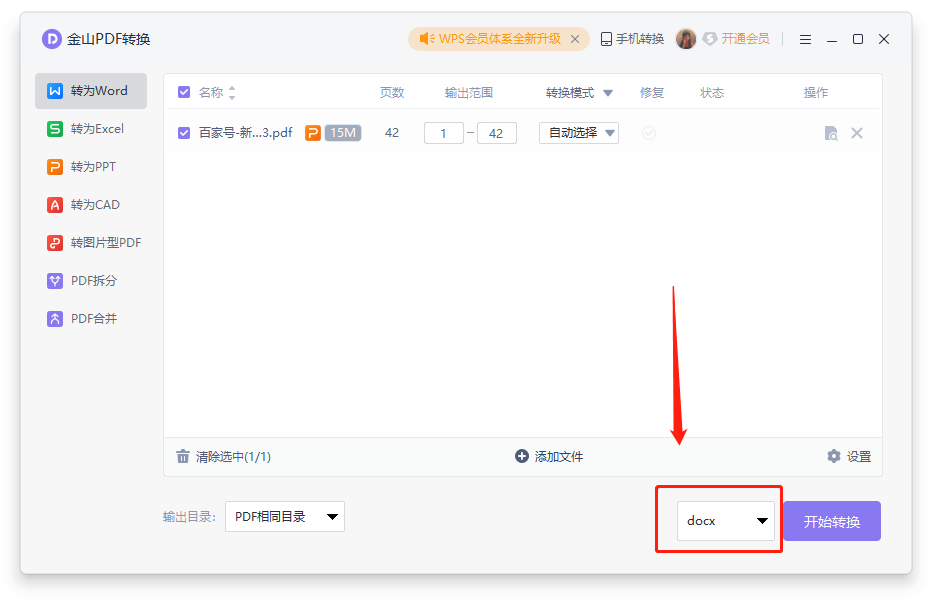The height and width of the screenshot is (602, 932).
Task: Click 清除选中(1/1) trash button
Action: point(223,456)
